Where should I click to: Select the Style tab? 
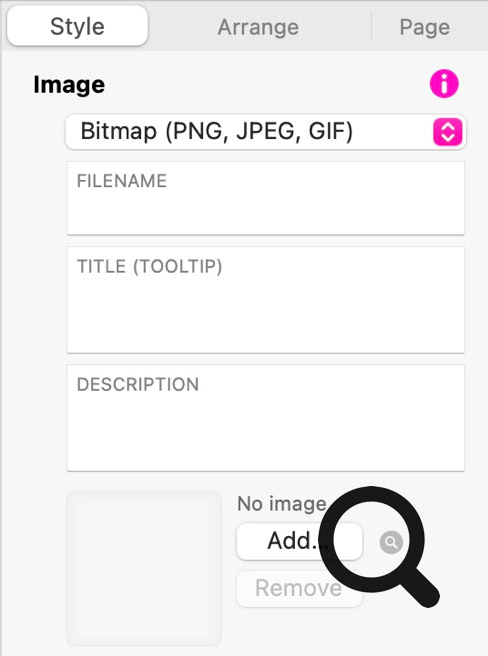click(77, 26)
